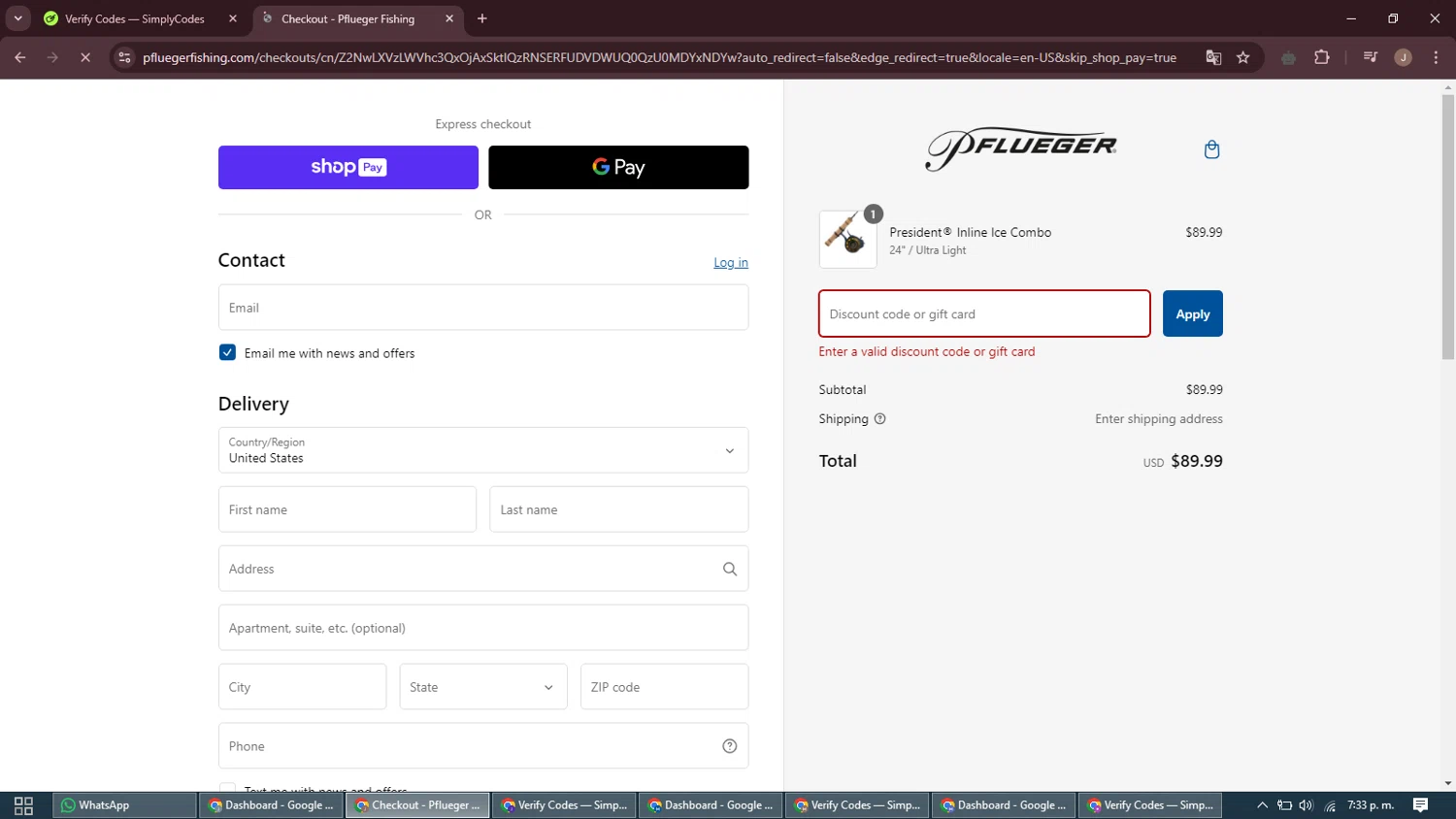Click the Apartment, suite, etc. field
Screen dimensions: 1456x819
483,628
